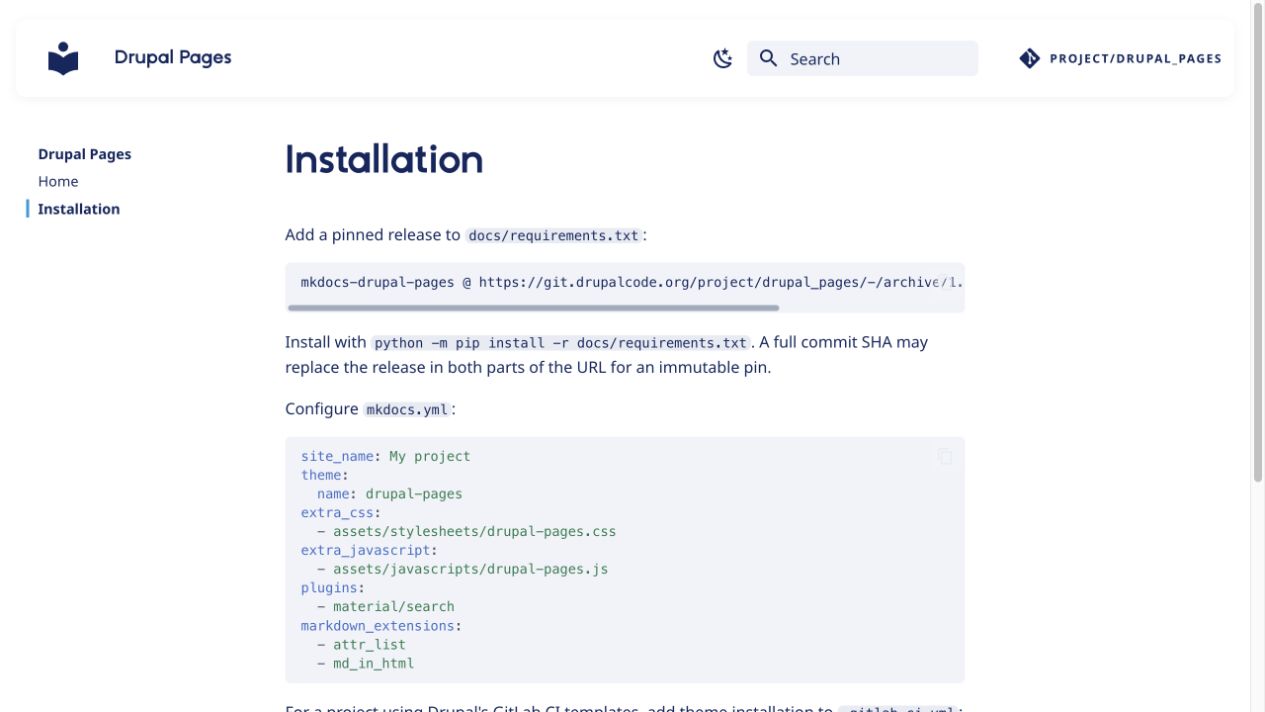This screenshot has height=712, width=1265.
Task: Click the 'extra_javascript:' key line
Action: (370, 550)
